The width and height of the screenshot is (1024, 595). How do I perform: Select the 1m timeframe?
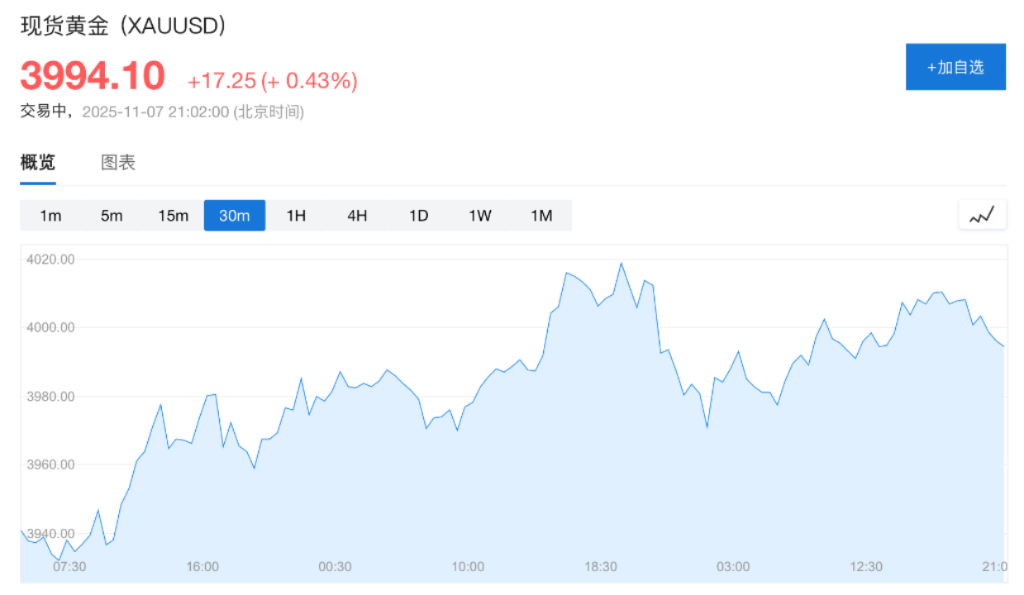50,216
